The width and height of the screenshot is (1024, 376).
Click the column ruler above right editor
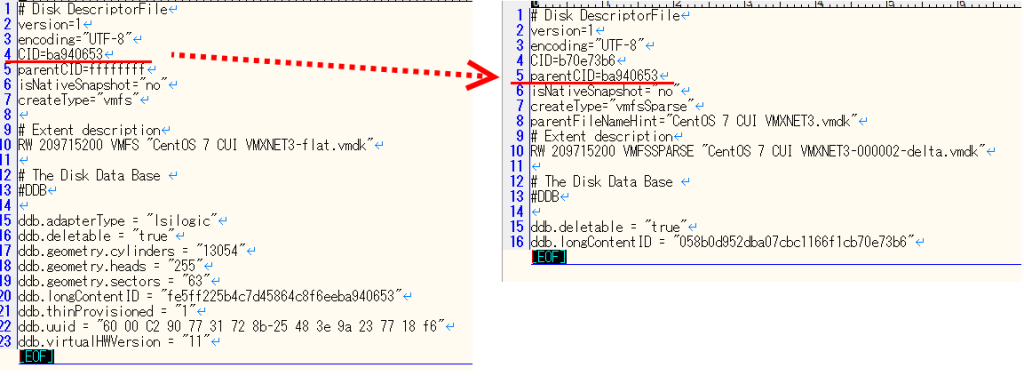(776, 4)
